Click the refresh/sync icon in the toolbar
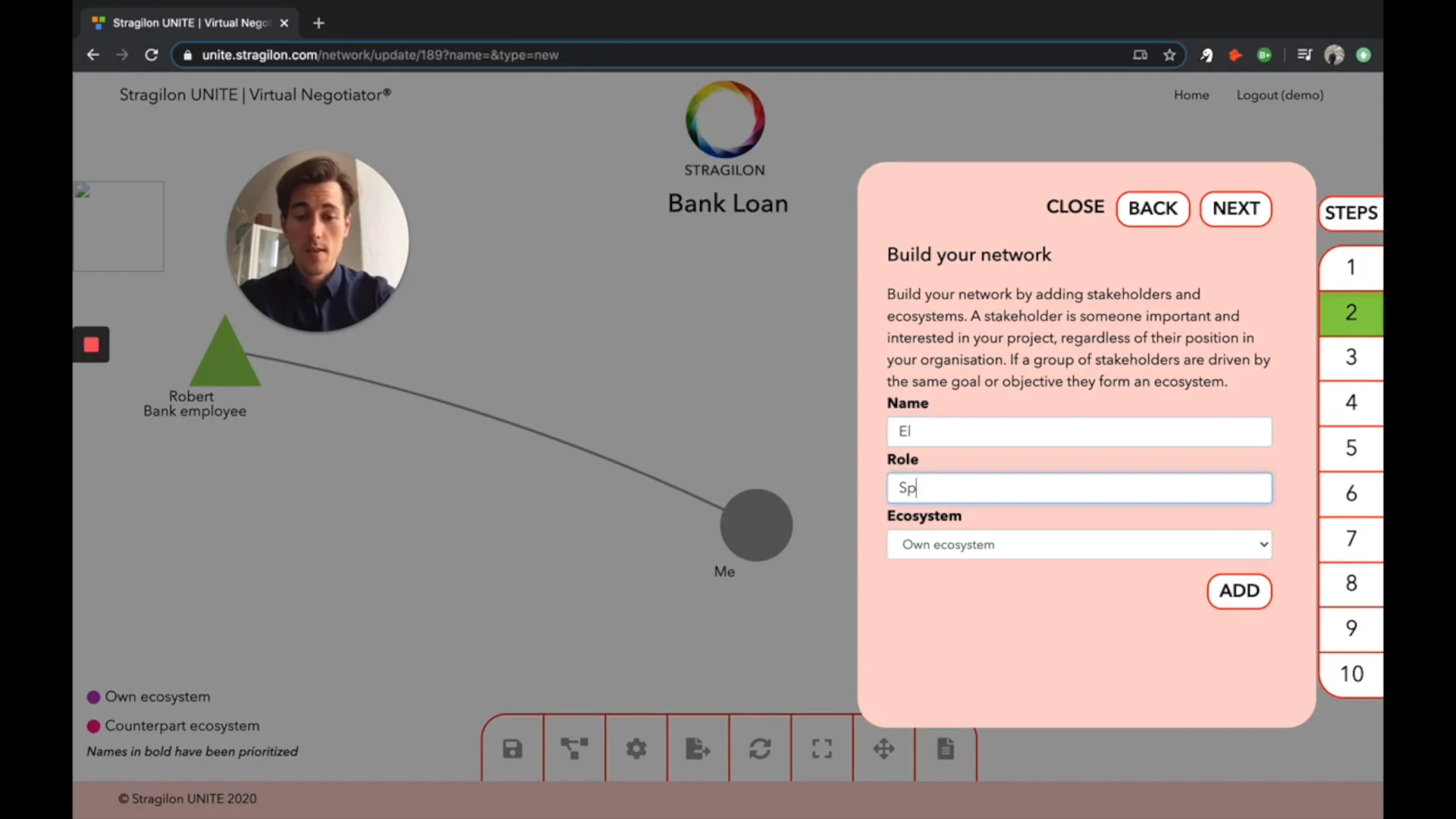1456x819 pixels. pos(761,748)
